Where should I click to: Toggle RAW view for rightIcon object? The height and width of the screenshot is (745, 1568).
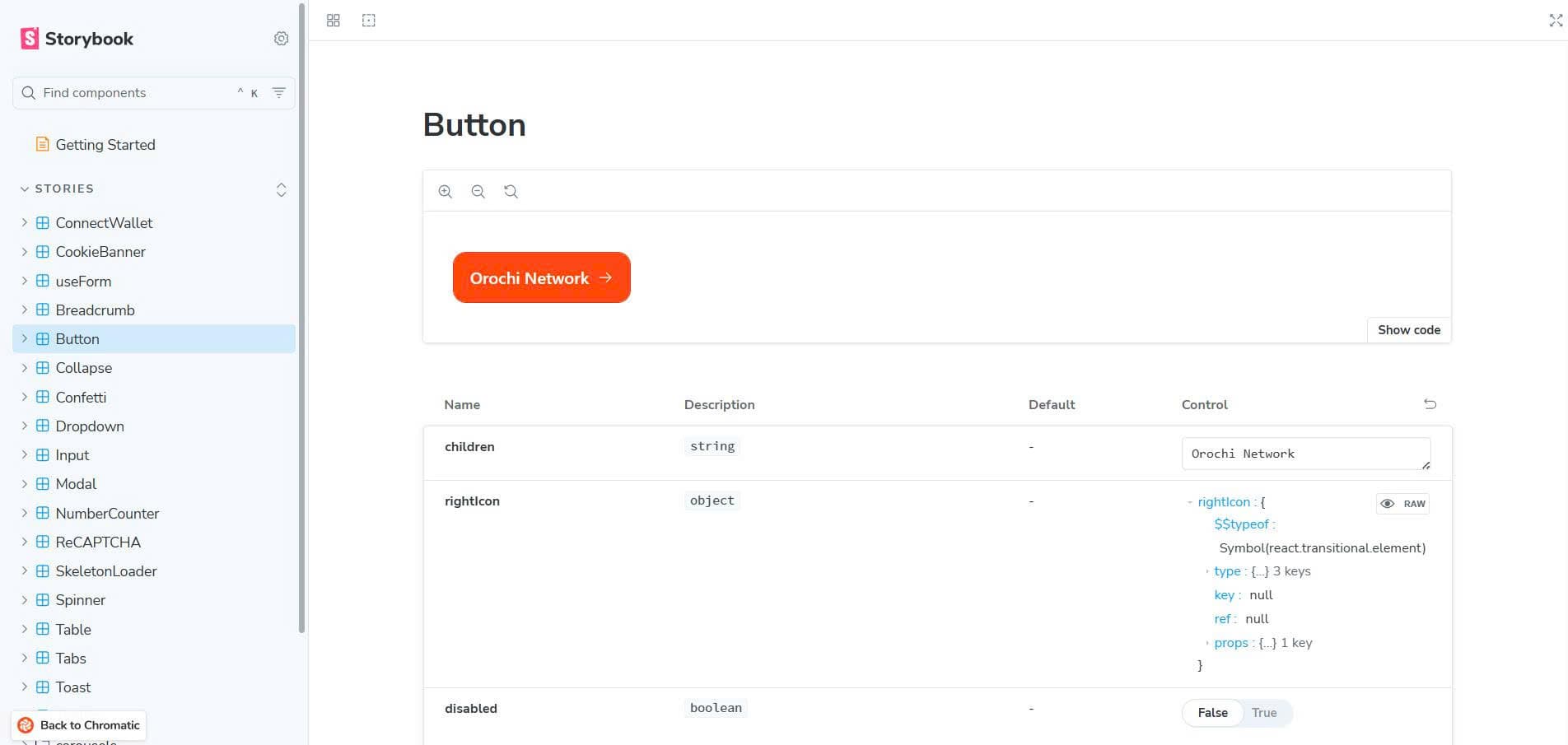1402,504
